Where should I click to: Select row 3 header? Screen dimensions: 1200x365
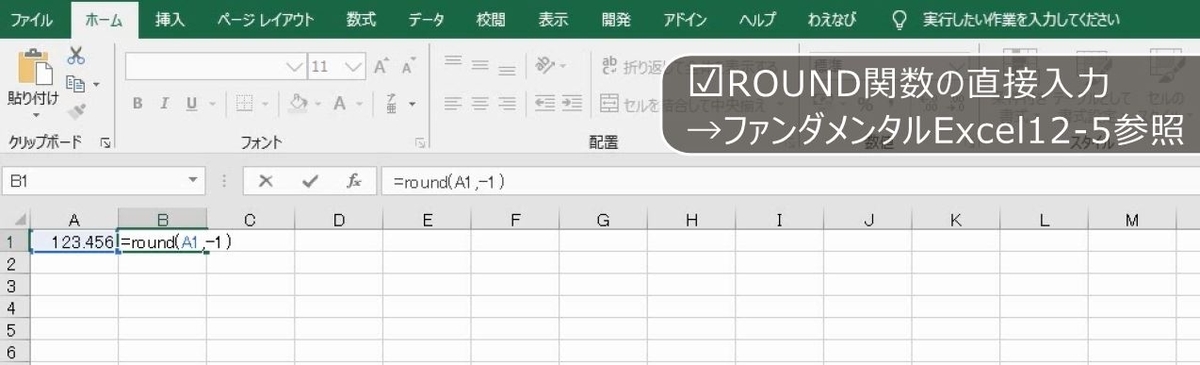(x=14, y=286)
